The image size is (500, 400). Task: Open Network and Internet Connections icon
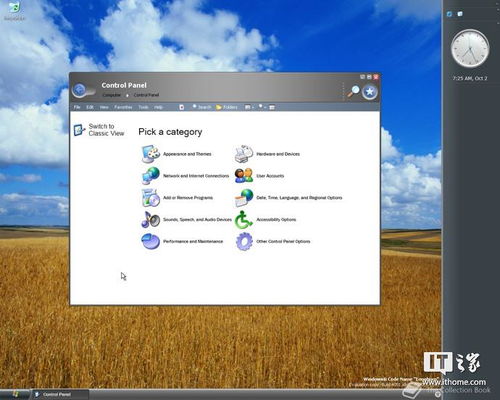click(x=151, y=176)
